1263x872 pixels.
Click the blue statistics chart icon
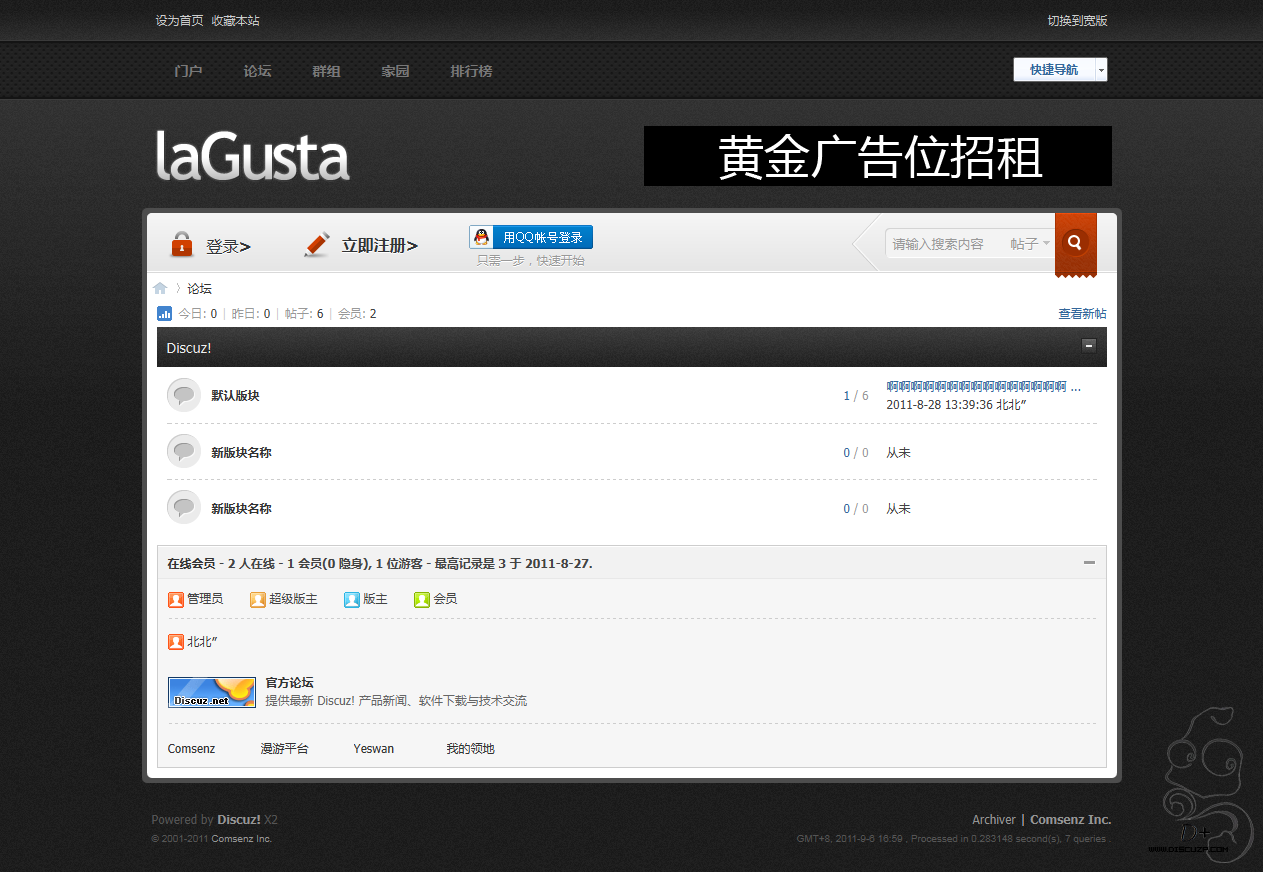tap(165, 313)
